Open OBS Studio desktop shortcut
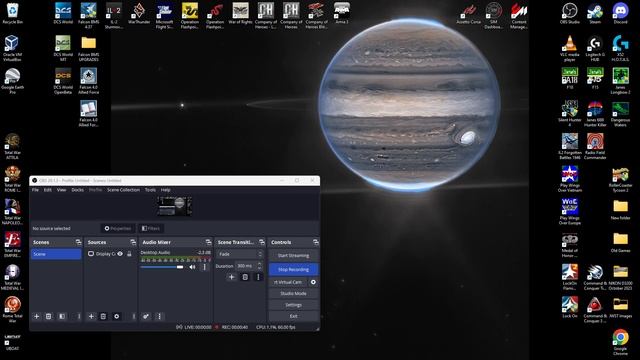 [x=569, y=13]
